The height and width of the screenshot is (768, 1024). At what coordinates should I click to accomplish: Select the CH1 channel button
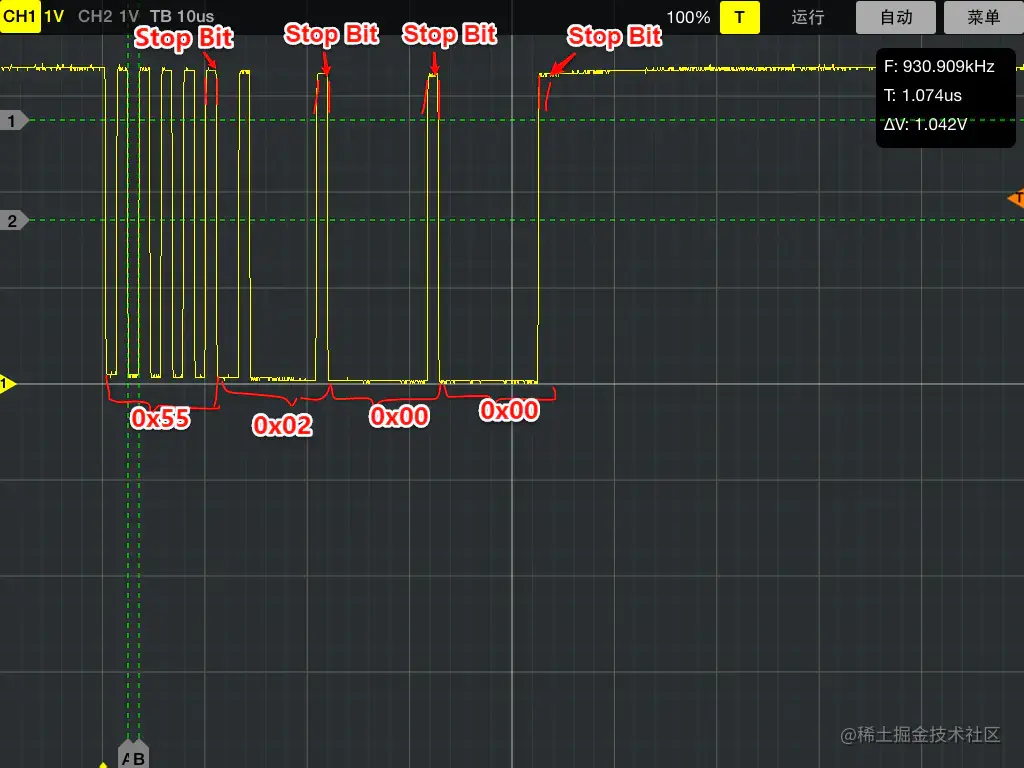pos(20,16)
